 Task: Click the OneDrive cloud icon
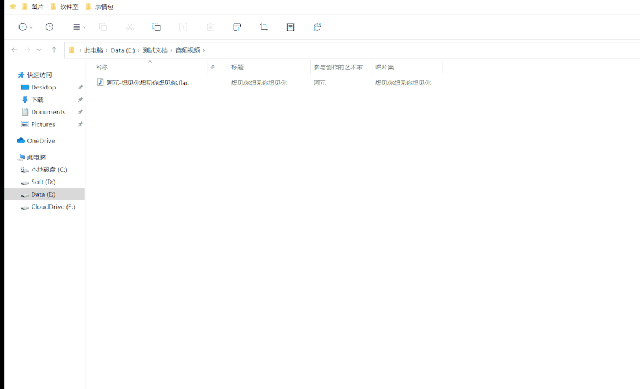point(21,140)
